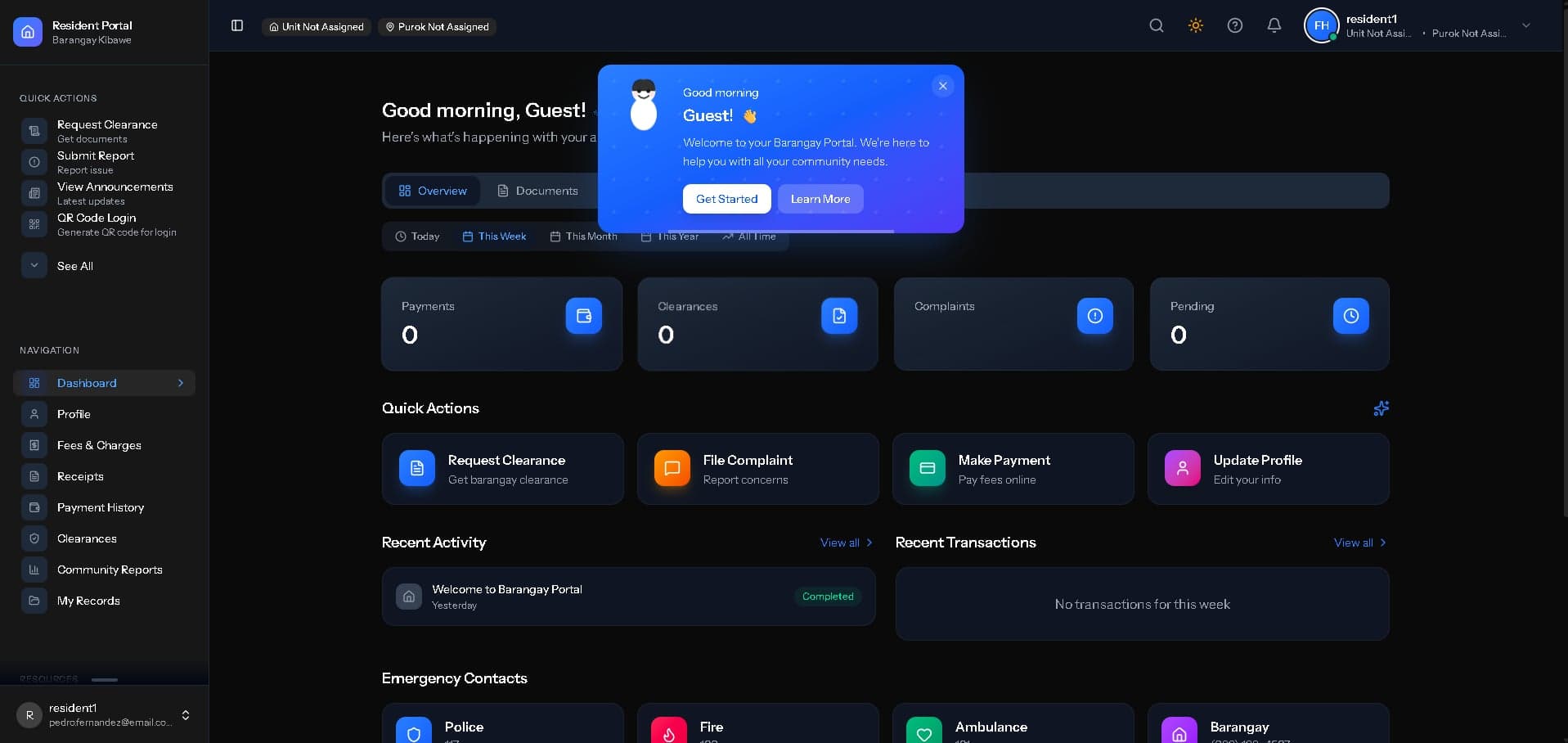
Task: Expand the resident1 sidebar footer switcher
Action: (186, 715)
